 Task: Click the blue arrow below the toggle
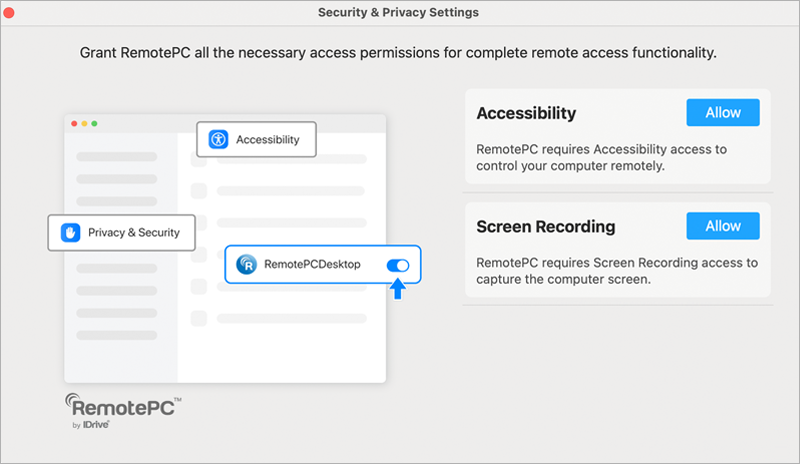(x=397, y=289)
